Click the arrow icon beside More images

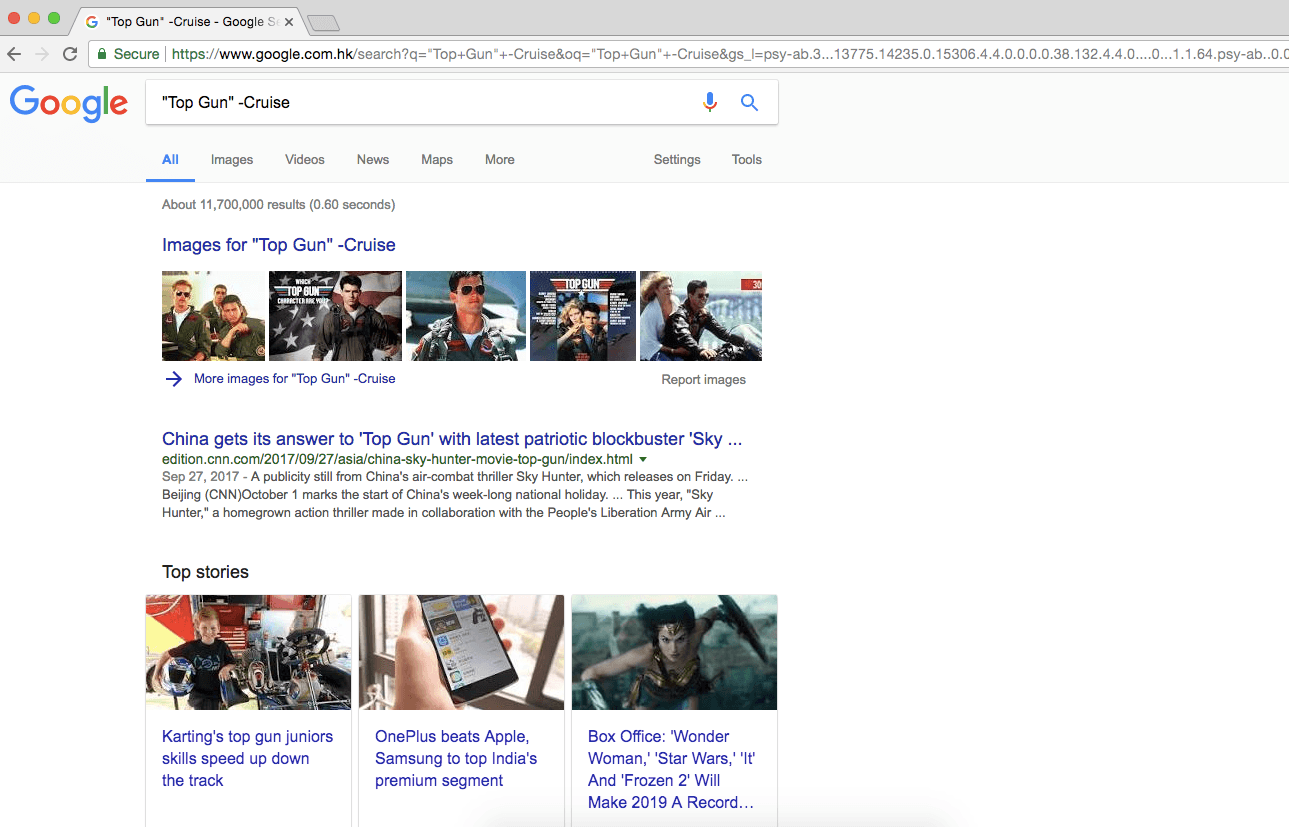(174, 379)
